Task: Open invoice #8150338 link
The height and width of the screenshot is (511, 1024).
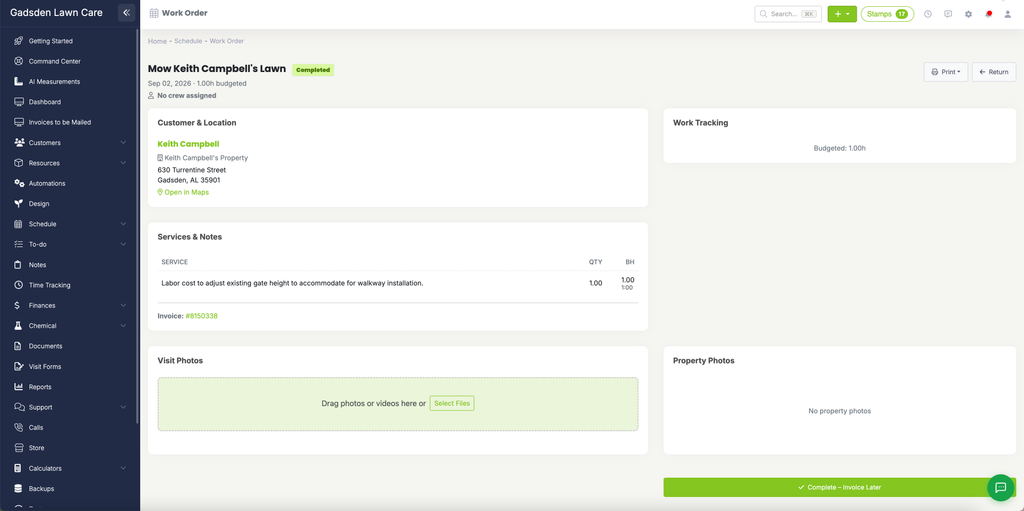Action: point(202,316)
